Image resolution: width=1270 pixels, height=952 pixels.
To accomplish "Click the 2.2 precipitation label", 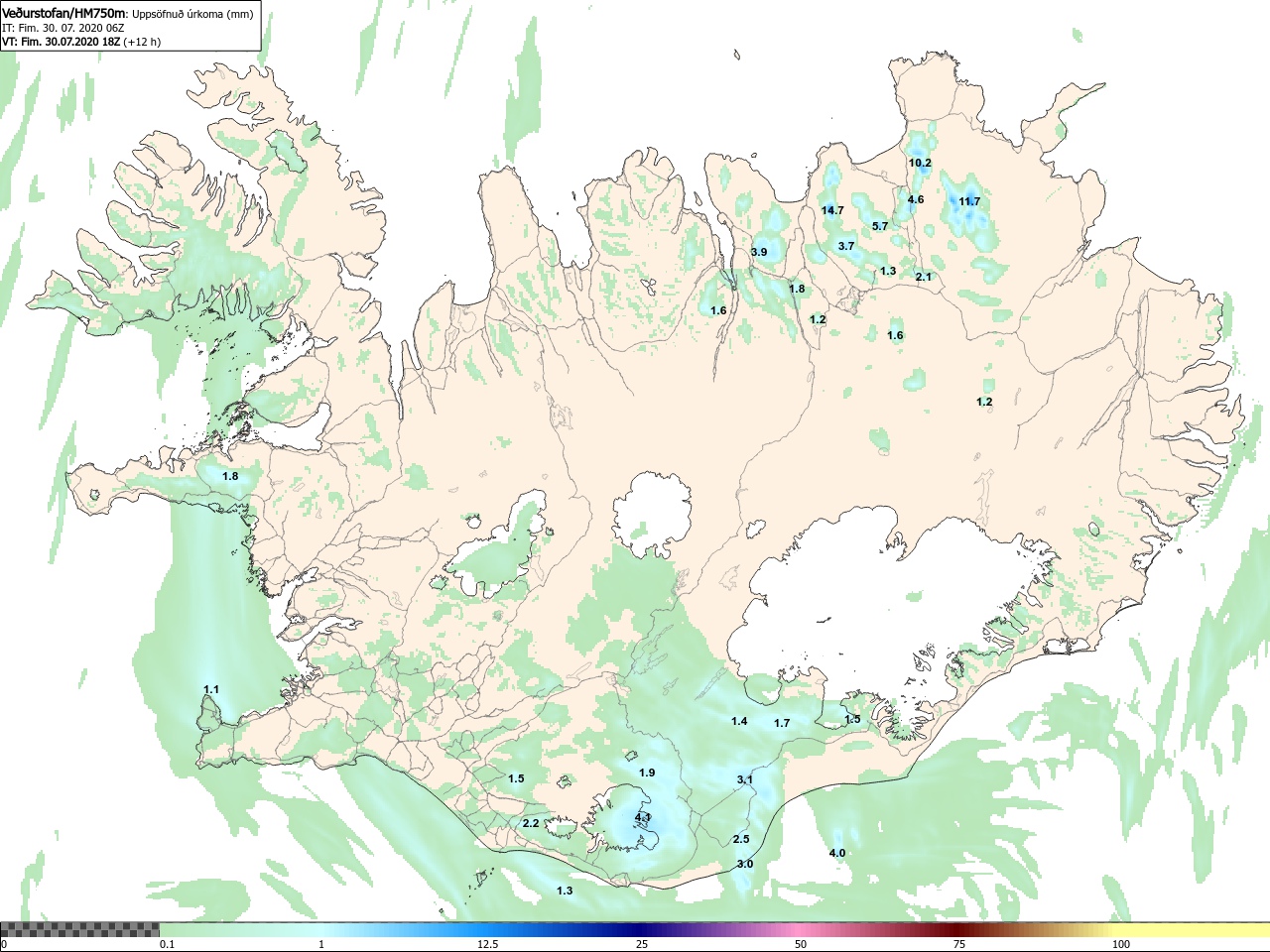I will 531,823.
